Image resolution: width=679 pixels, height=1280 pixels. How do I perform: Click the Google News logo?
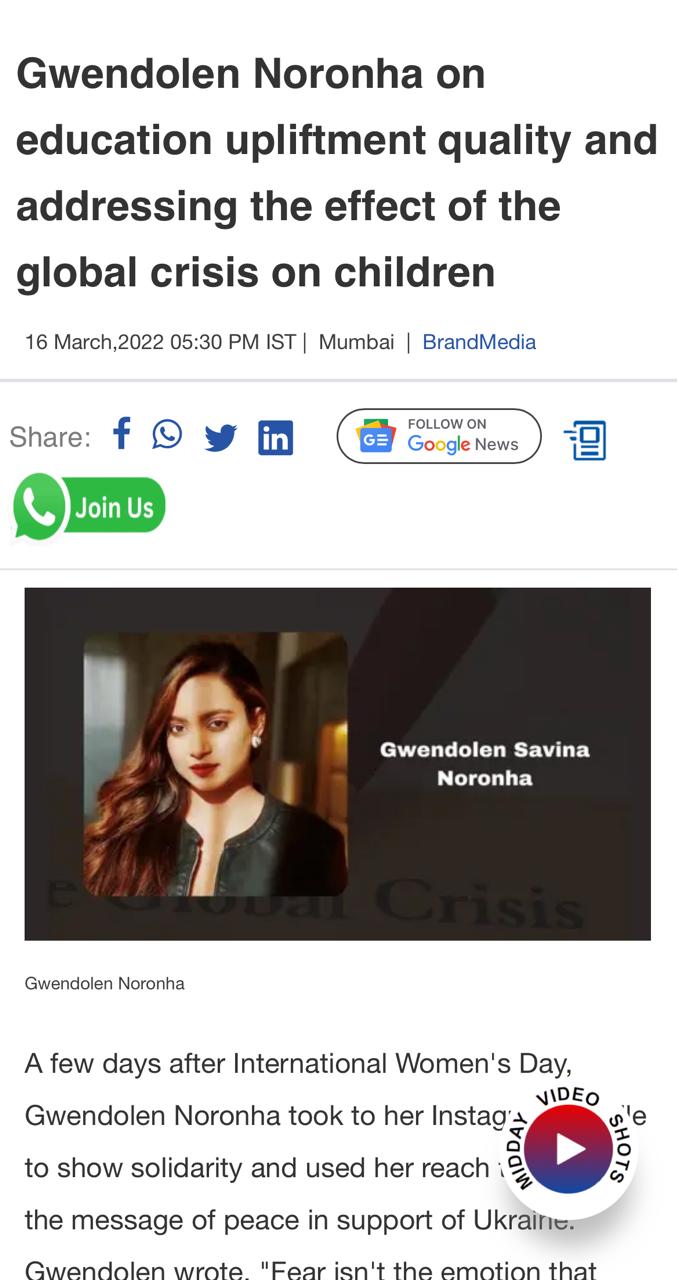coord(376,436)
